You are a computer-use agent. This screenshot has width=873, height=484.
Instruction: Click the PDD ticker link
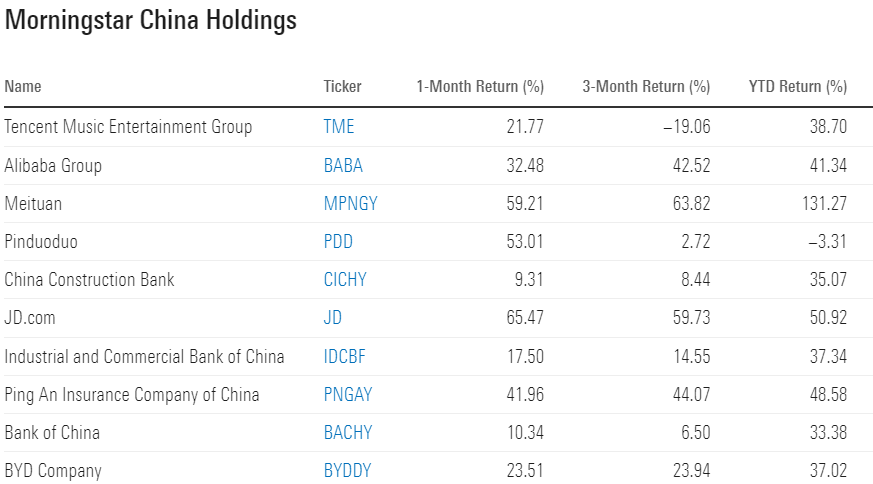point(338,241)
